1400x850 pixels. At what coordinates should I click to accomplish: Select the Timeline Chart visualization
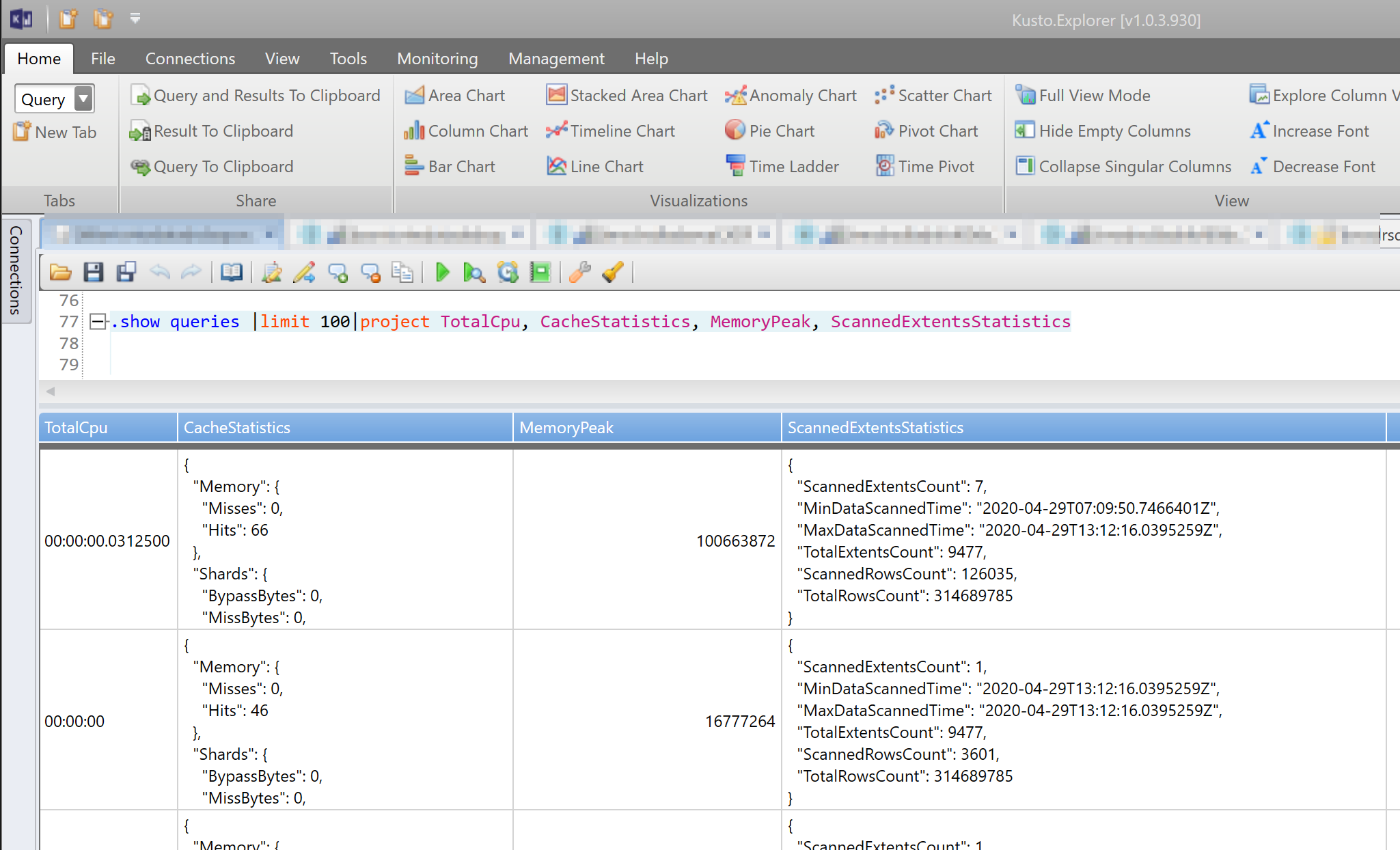point(610,131)
